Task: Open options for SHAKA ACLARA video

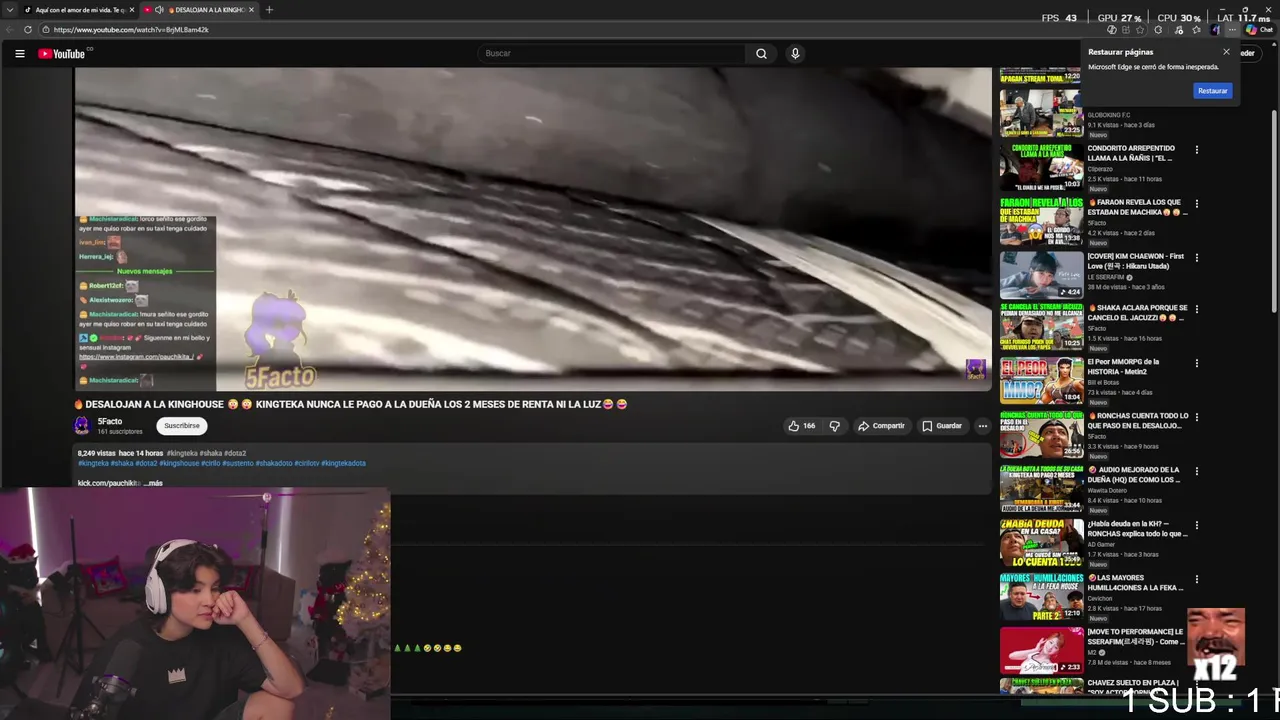Action: (1196, 310)
